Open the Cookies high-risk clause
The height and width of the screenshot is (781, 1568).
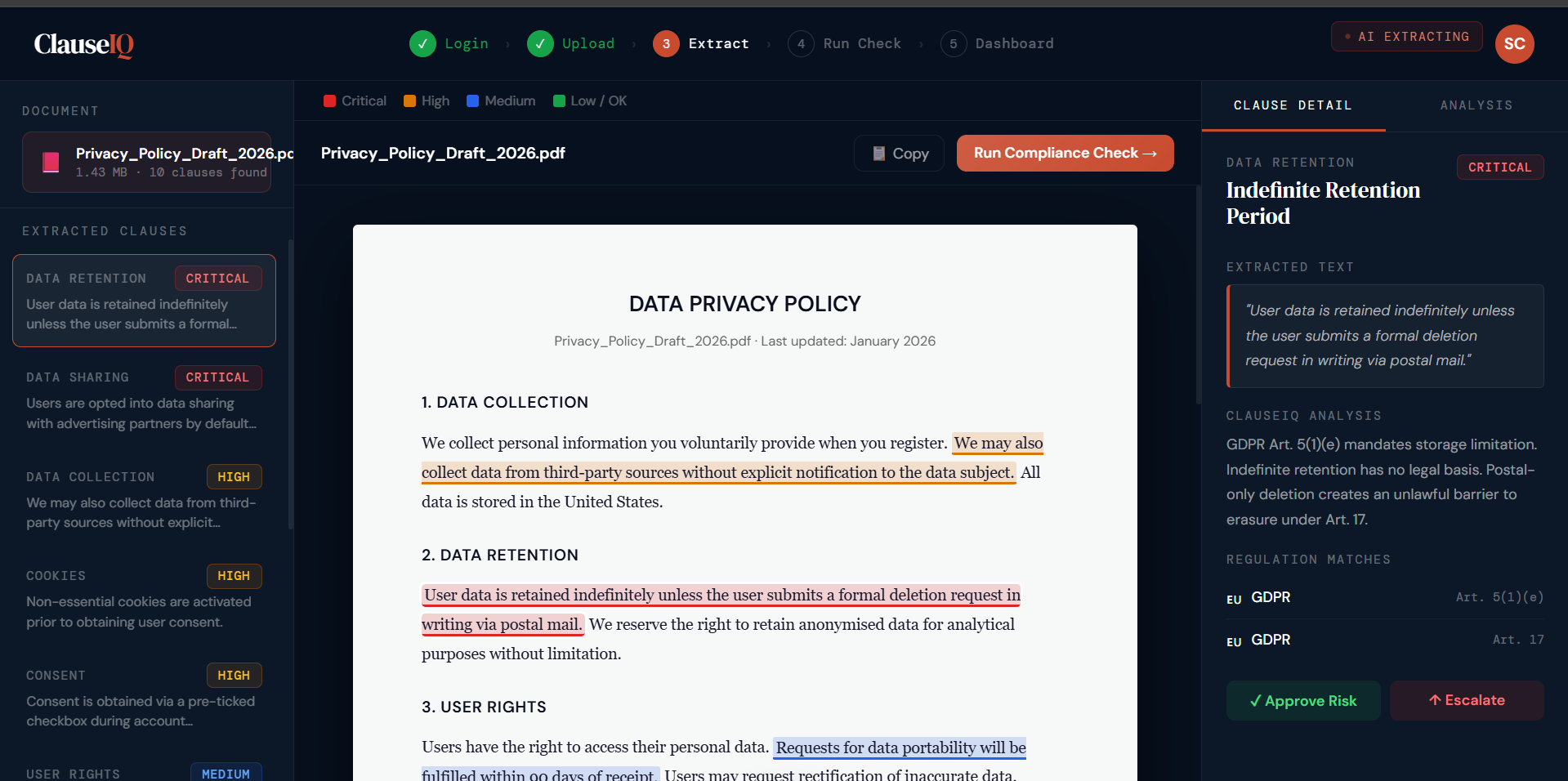point(144,599)
